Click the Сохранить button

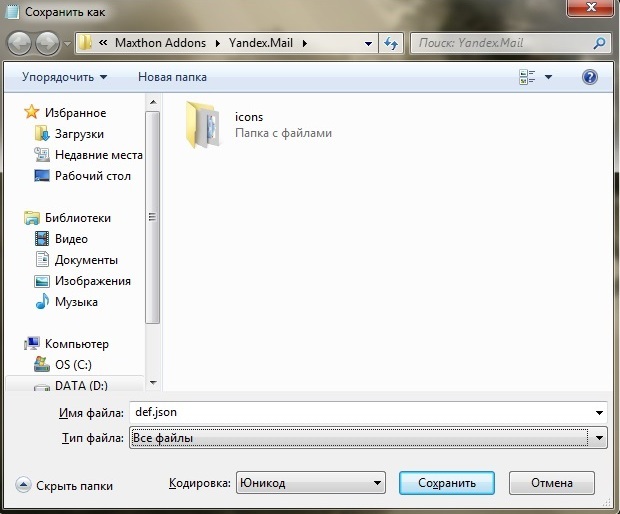447,483
